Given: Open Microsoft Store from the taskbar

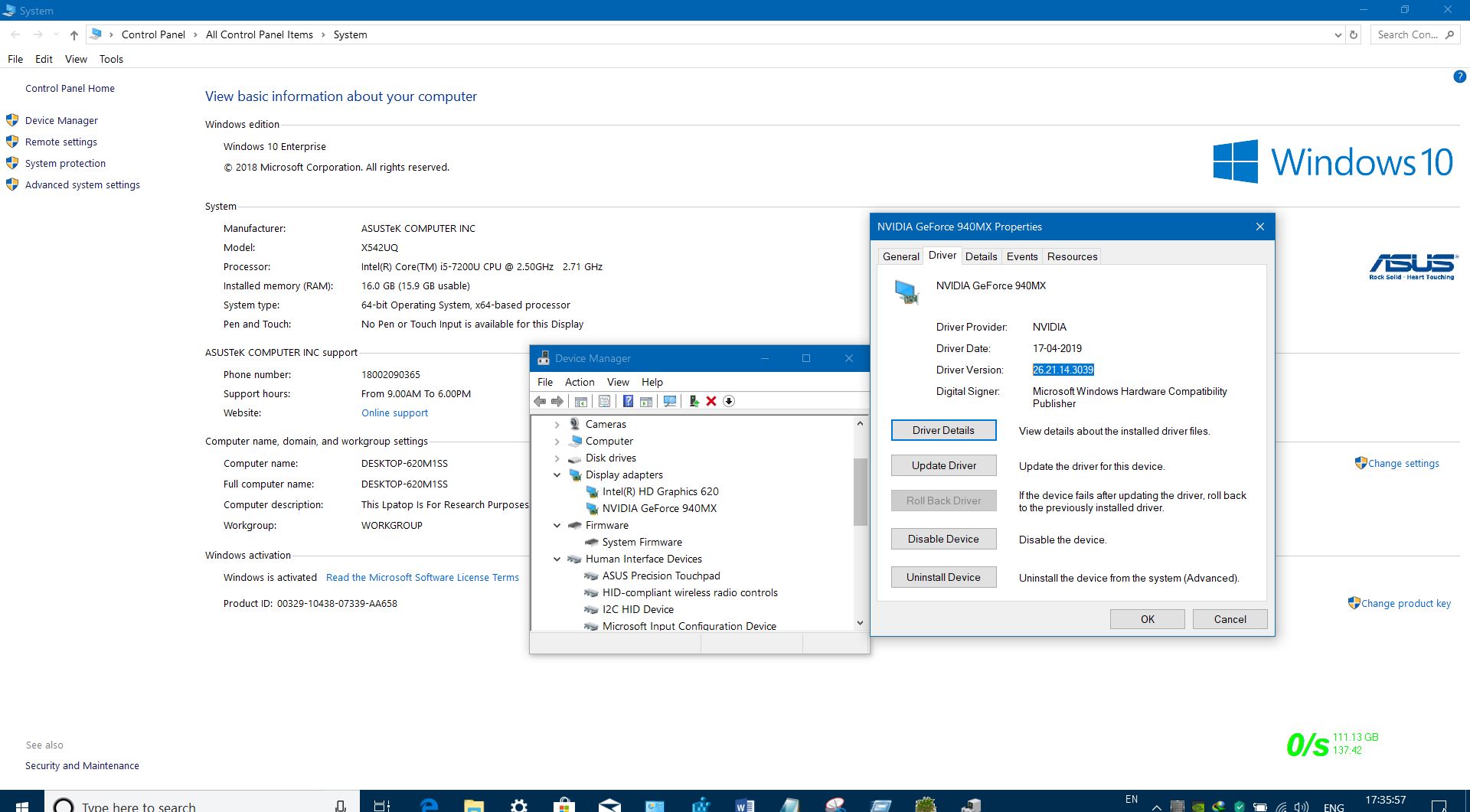Looking at the screenshot, I should [x=564, y=805].
